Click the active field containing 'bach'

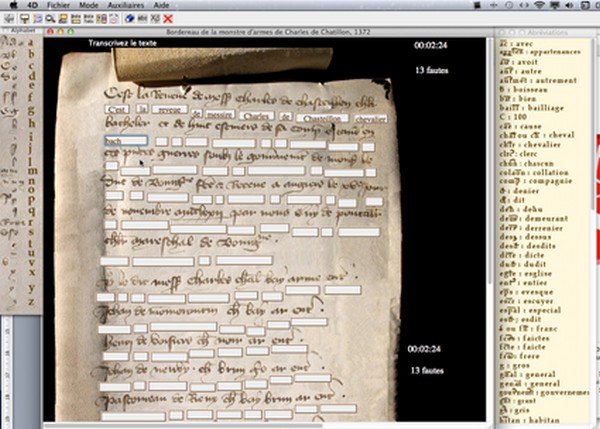(126, 142)
